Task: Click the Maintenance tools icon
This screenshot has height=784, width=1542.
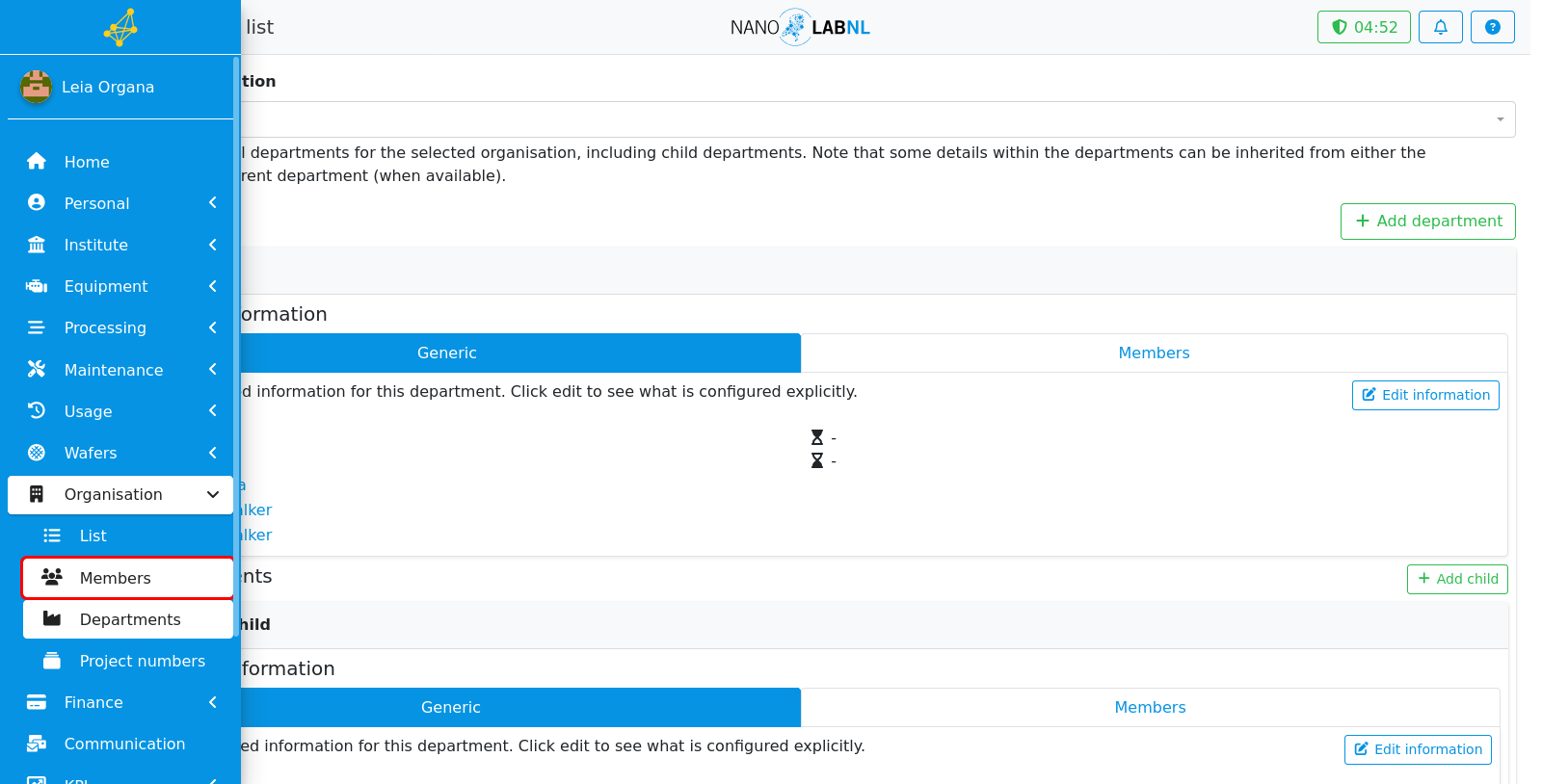Action: 37,369
